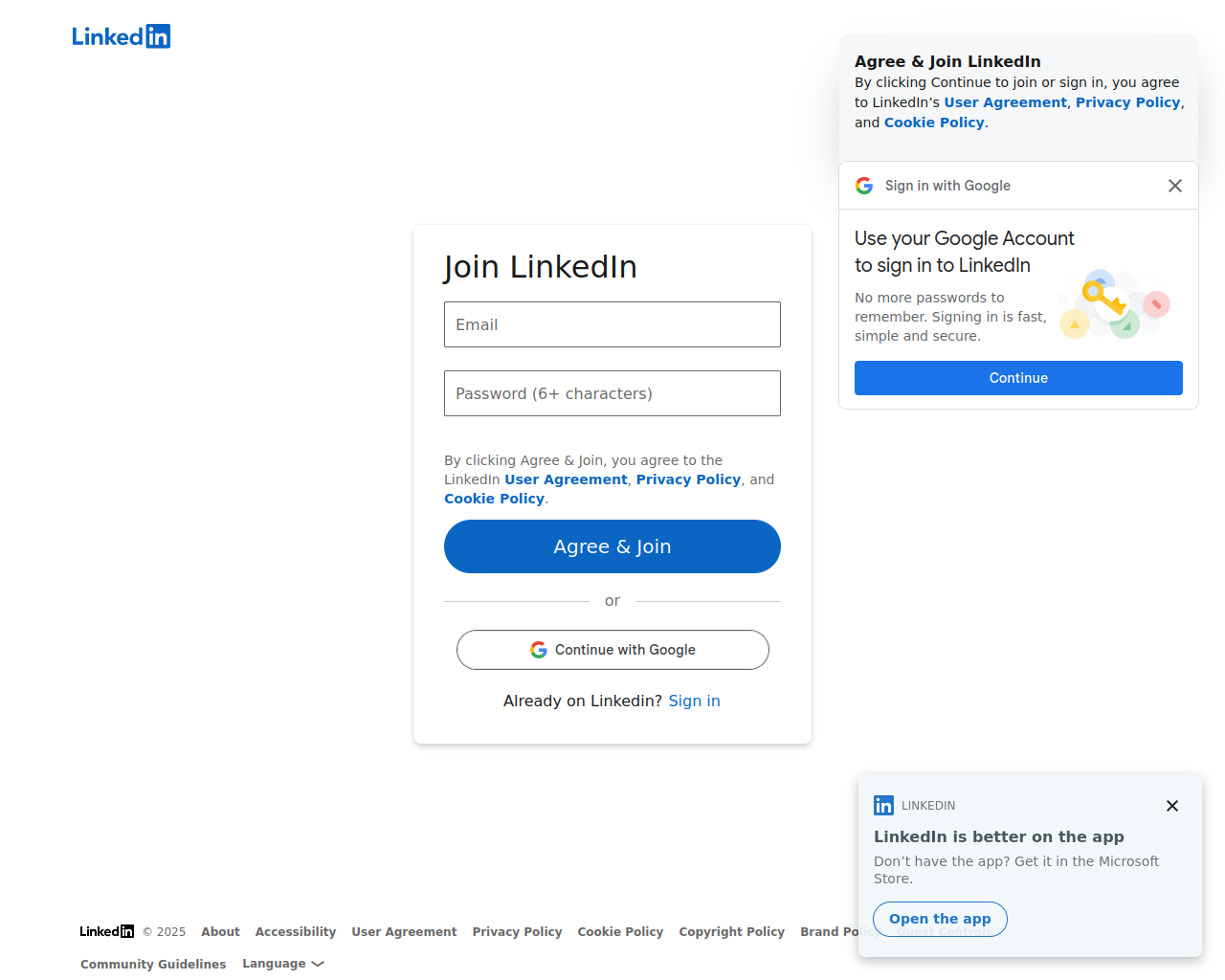Open the About footer link

(220, 931)
